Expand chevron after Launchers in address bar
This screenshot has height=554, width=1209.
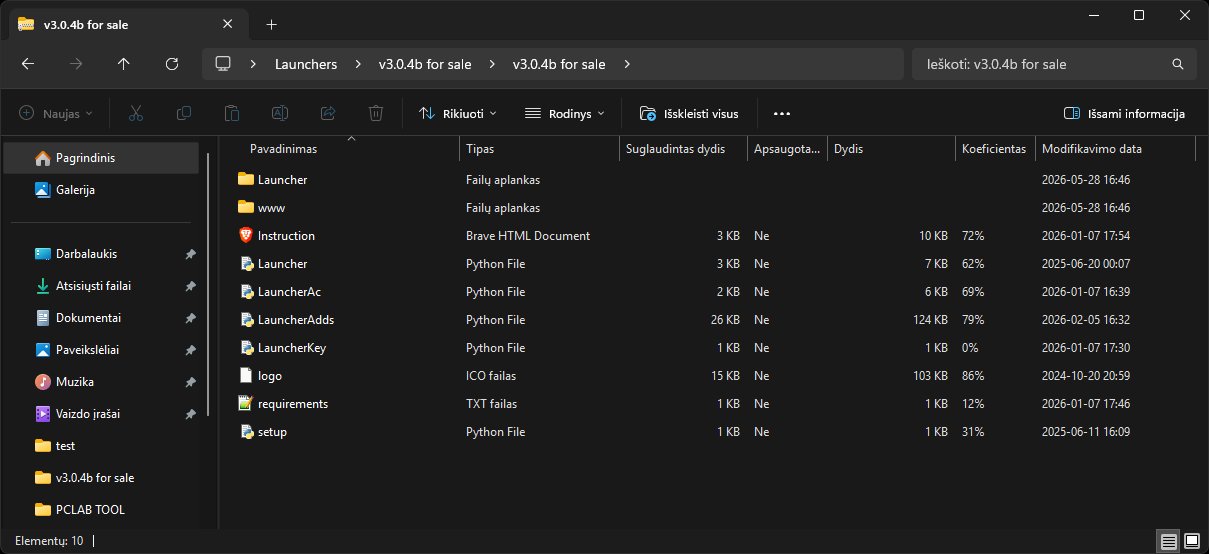click(x=358, y=64)
